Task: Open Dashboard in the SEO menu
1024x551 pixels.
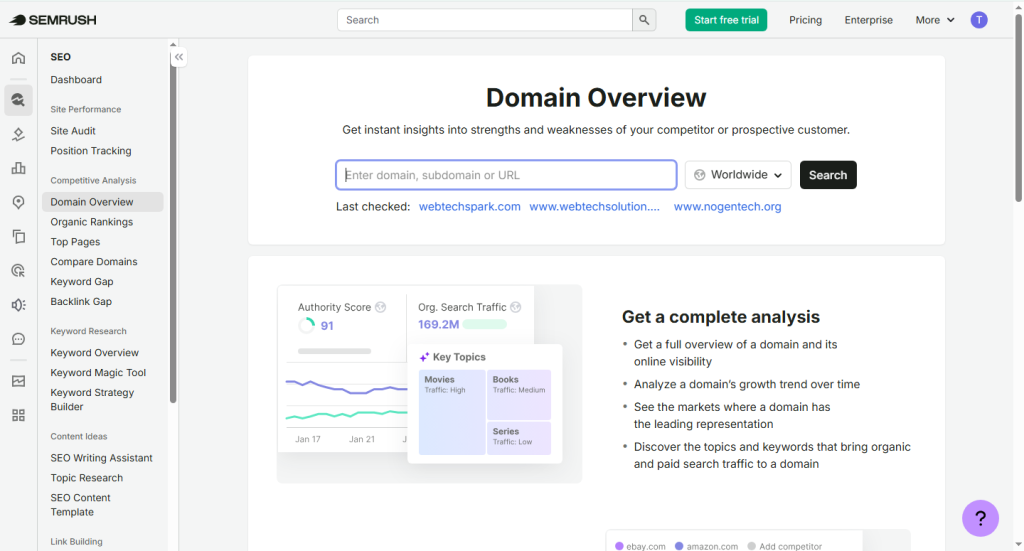Action: click(x=76, y=80)
